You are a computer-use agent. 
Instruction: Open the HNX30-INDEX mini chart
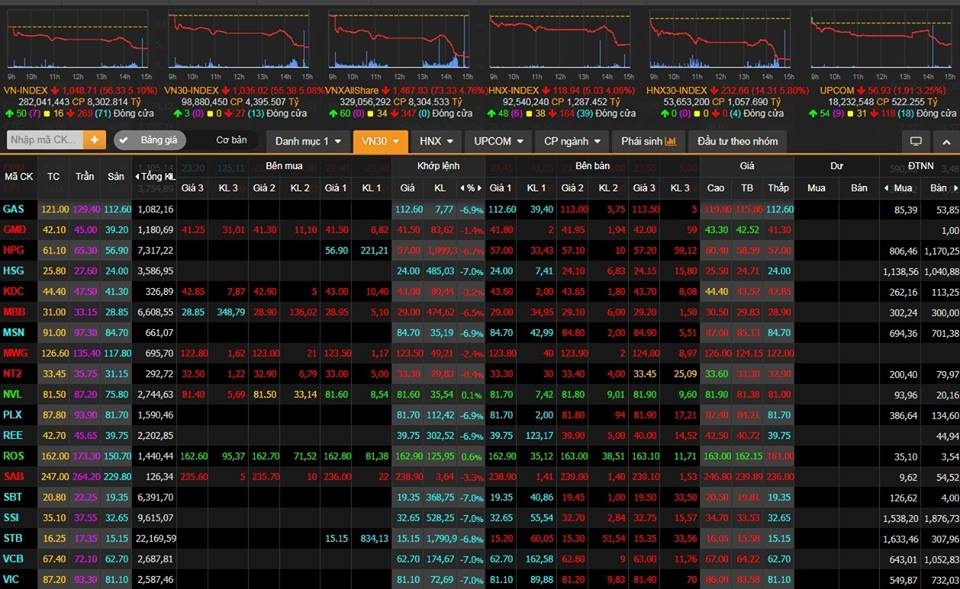(720, 40)
